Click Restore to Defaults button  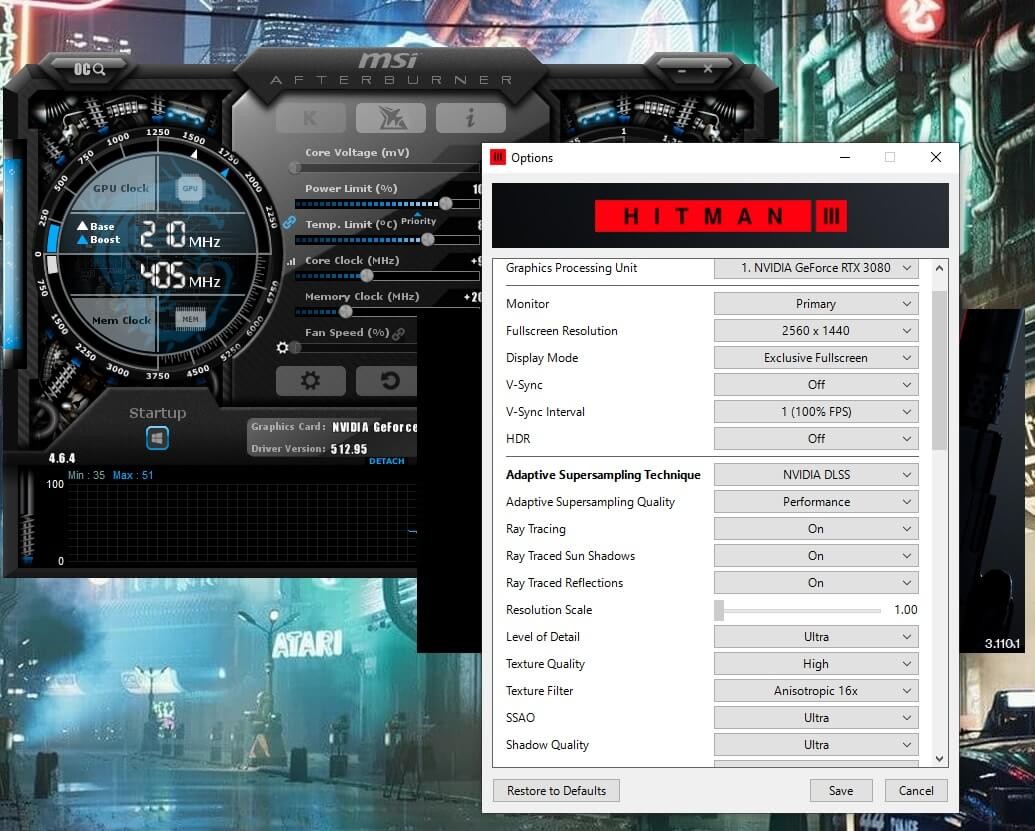click(x=556, y=790)
